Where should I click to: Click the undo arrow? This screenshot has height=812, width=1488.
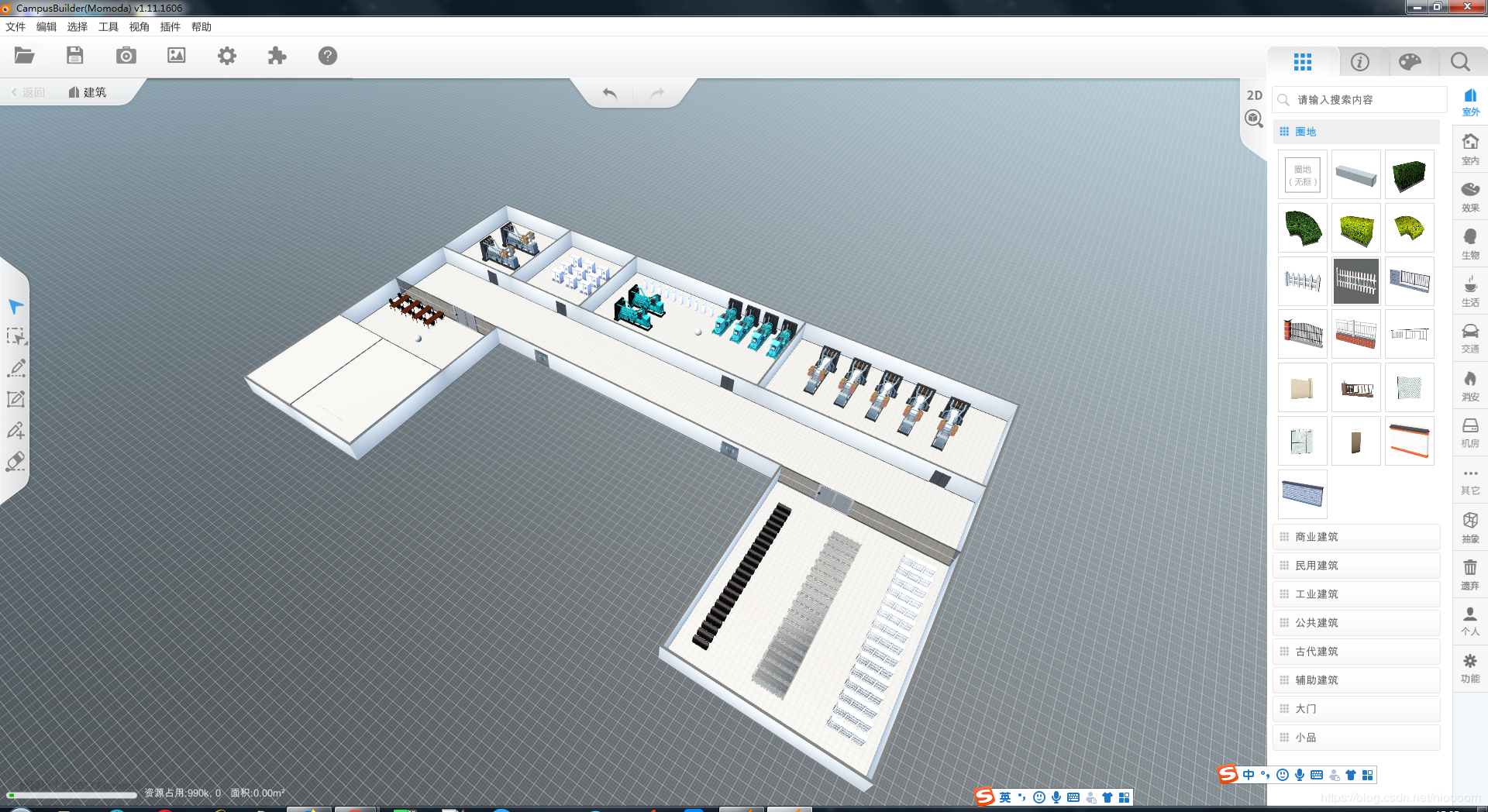point(609,92)
